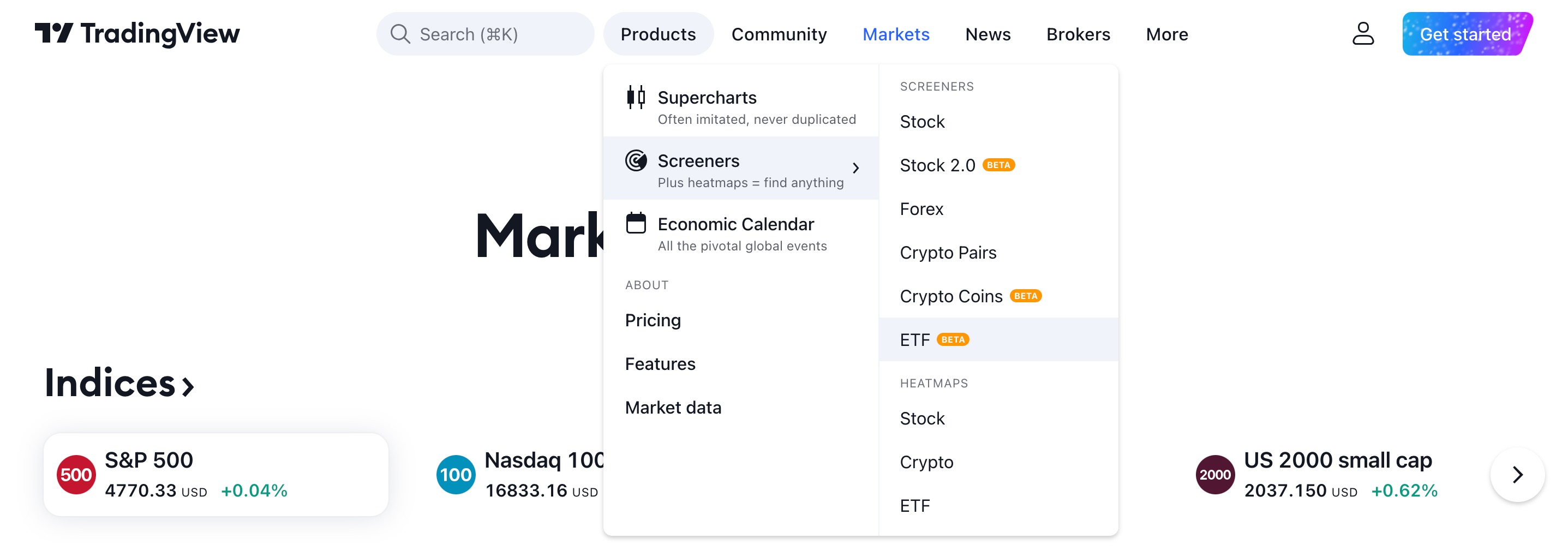Open the Markets menu
This screenshot has height=550, width=1568.
click(895, 34)
